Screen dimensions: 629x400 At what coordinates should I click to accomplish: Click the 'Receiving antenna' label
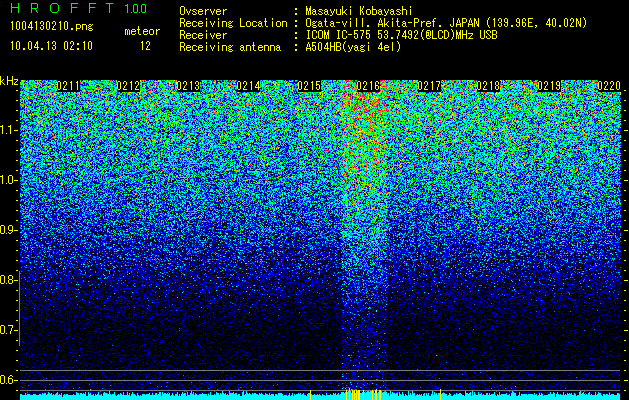point(230,47)
